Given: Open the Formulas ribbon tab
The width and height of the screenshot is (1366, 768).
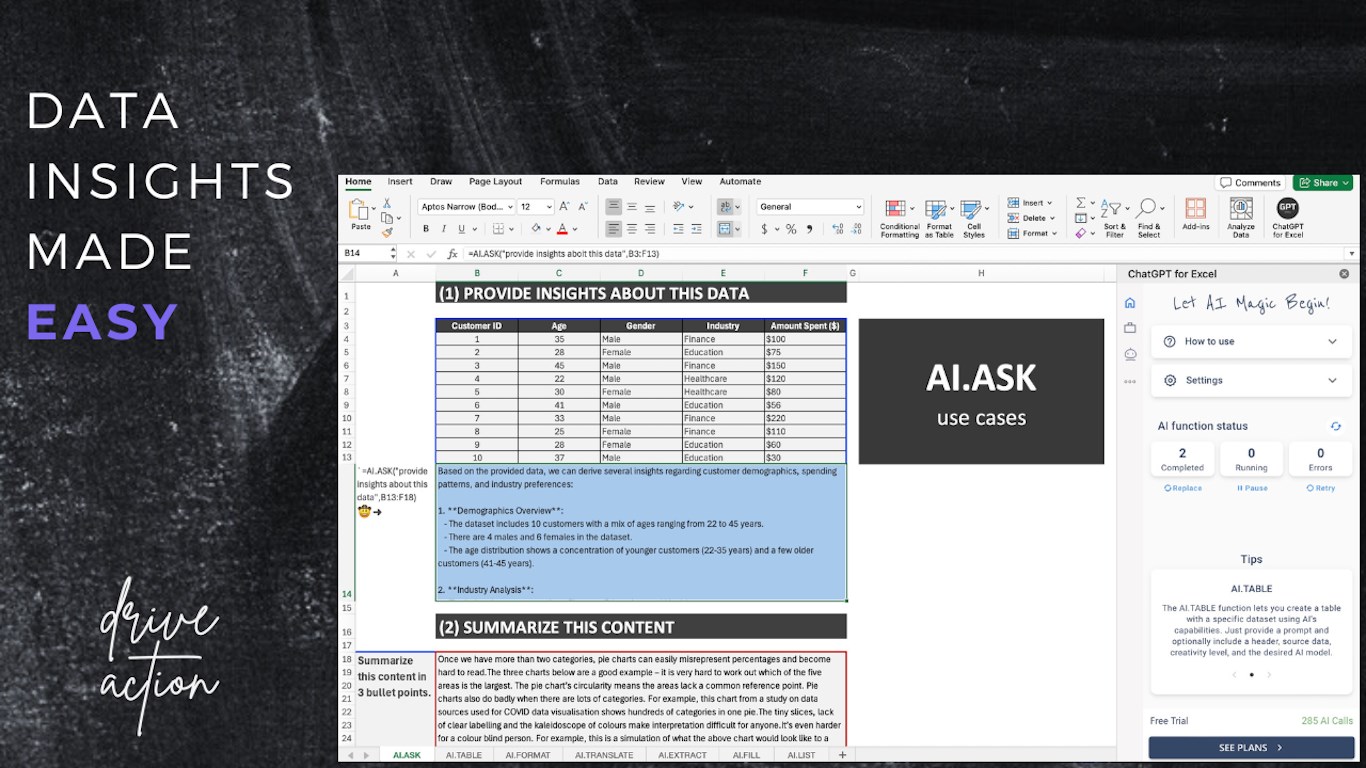Looking at the screenshot, I should [560, 182].
